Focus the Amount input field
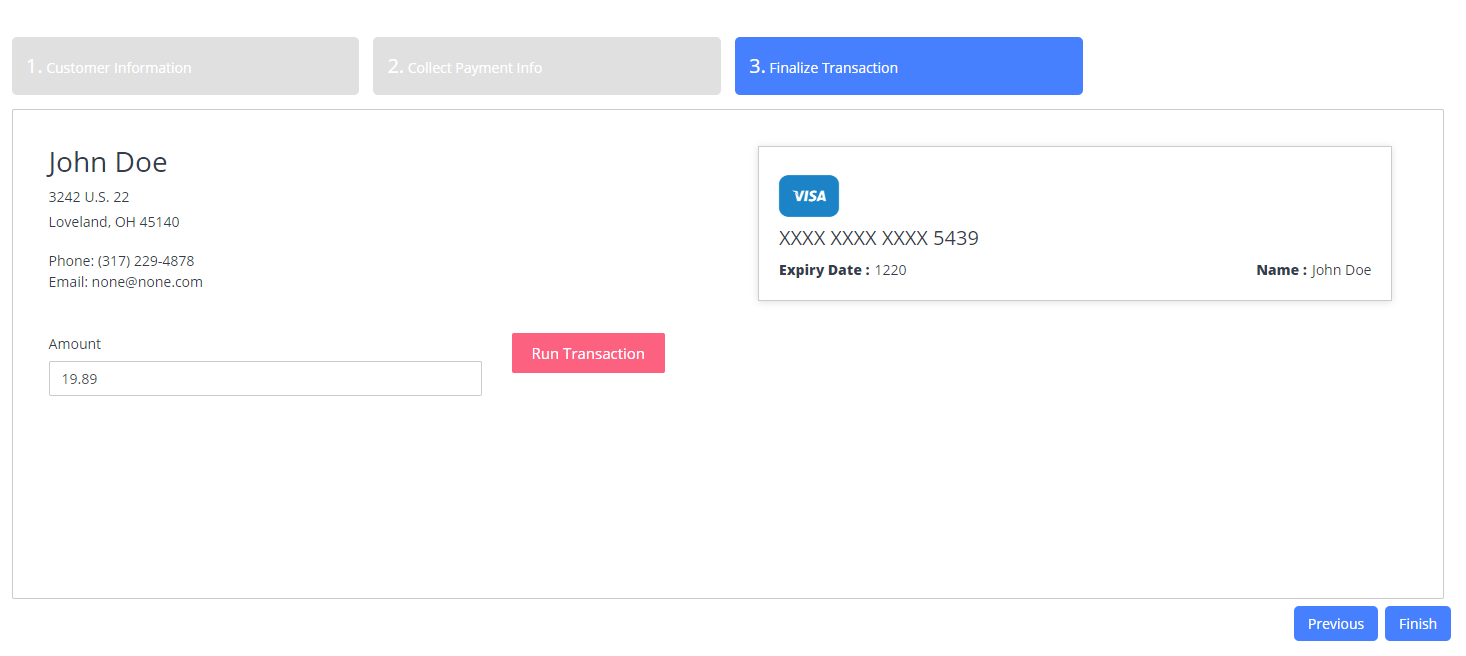This screenshot has height=656, width=1466. pyautogui.click(x=265, y=379)
